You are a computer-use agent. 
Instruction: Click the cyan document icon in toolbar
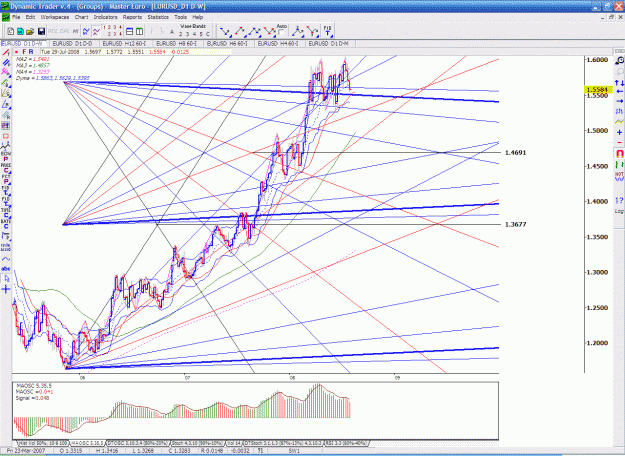coord(20,31)
